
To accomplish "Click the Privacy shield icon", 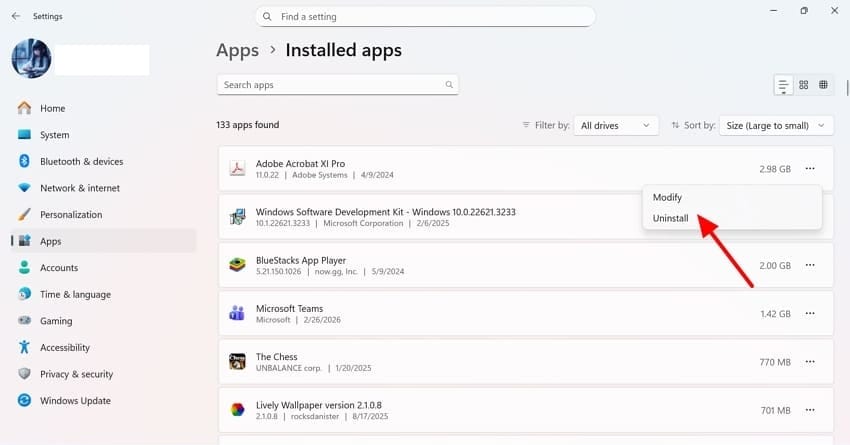I will coord(24,373).
